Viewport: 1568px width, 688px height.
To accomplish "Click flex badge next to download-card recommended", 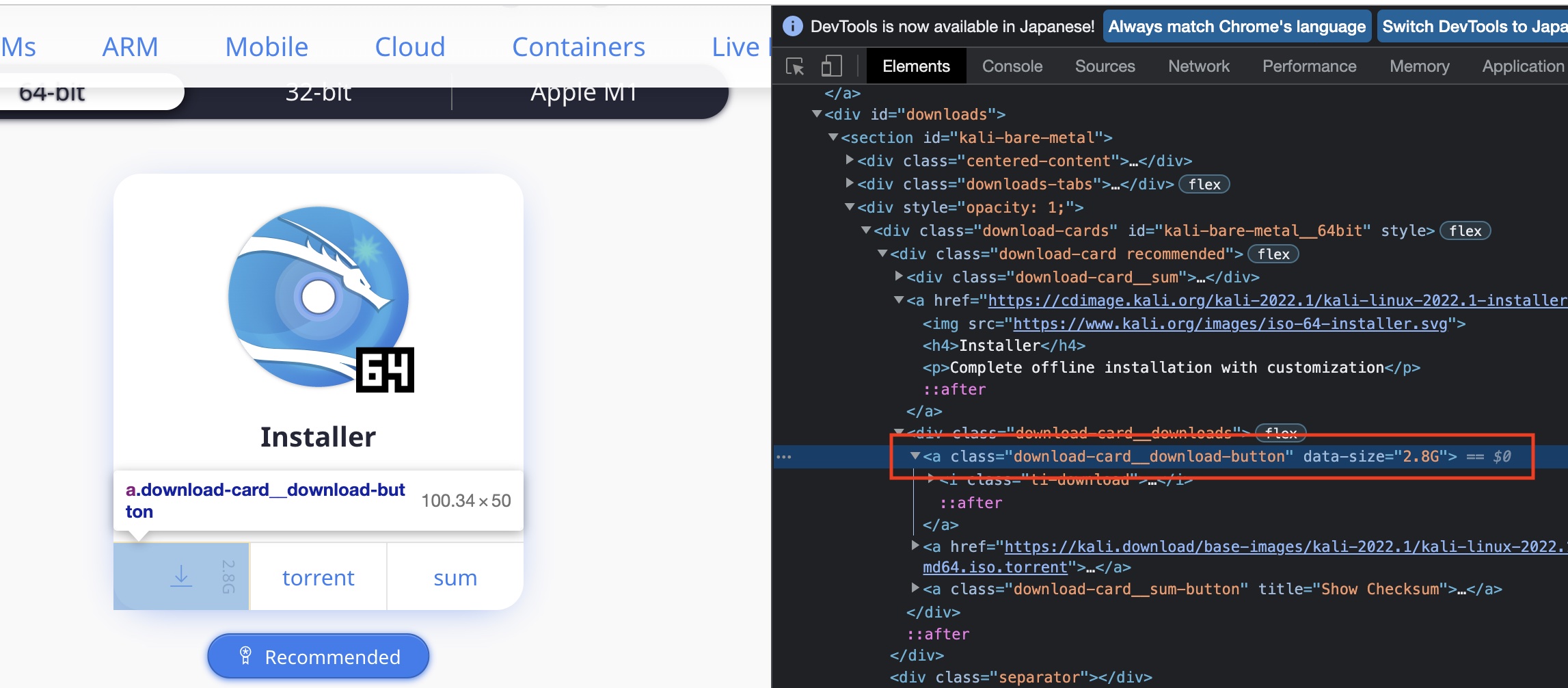I will tap(1273, 254).
